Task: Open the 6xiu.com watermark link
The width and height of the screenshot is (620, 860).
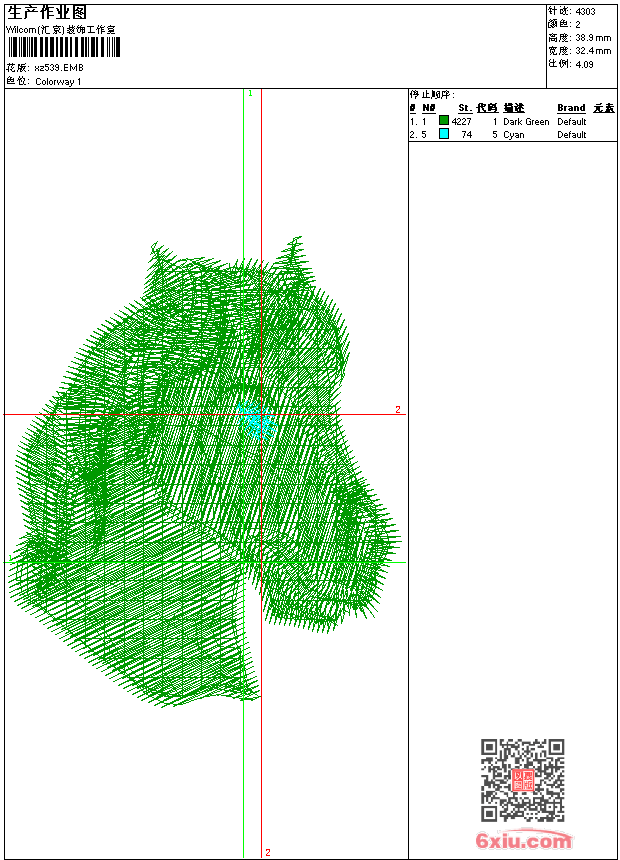Action: click(x=523, y=842)
